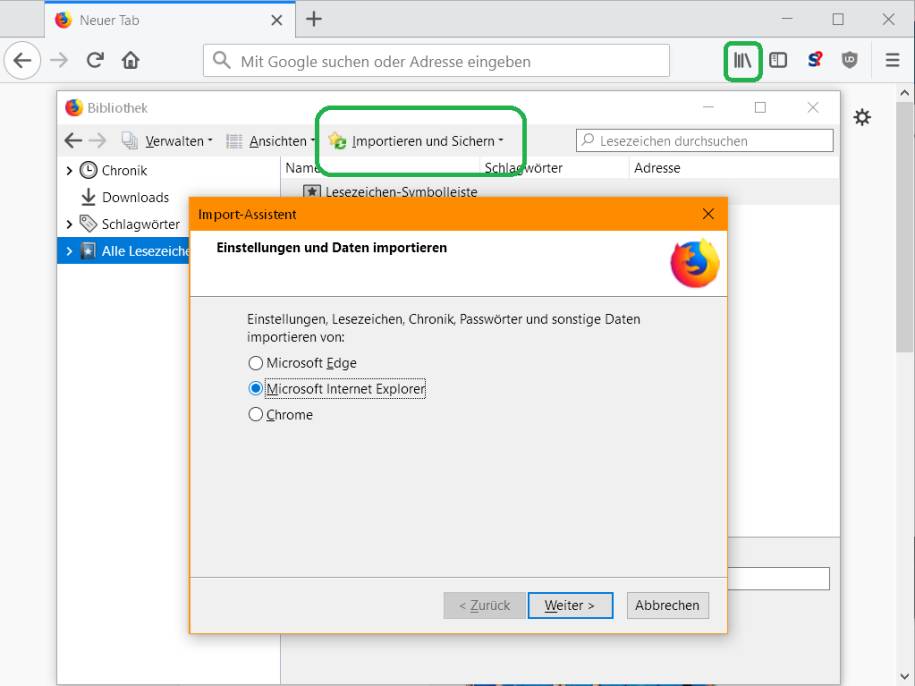
Task: Open the Verwalten dropdown menu
Action: click(x=167, y=141)
